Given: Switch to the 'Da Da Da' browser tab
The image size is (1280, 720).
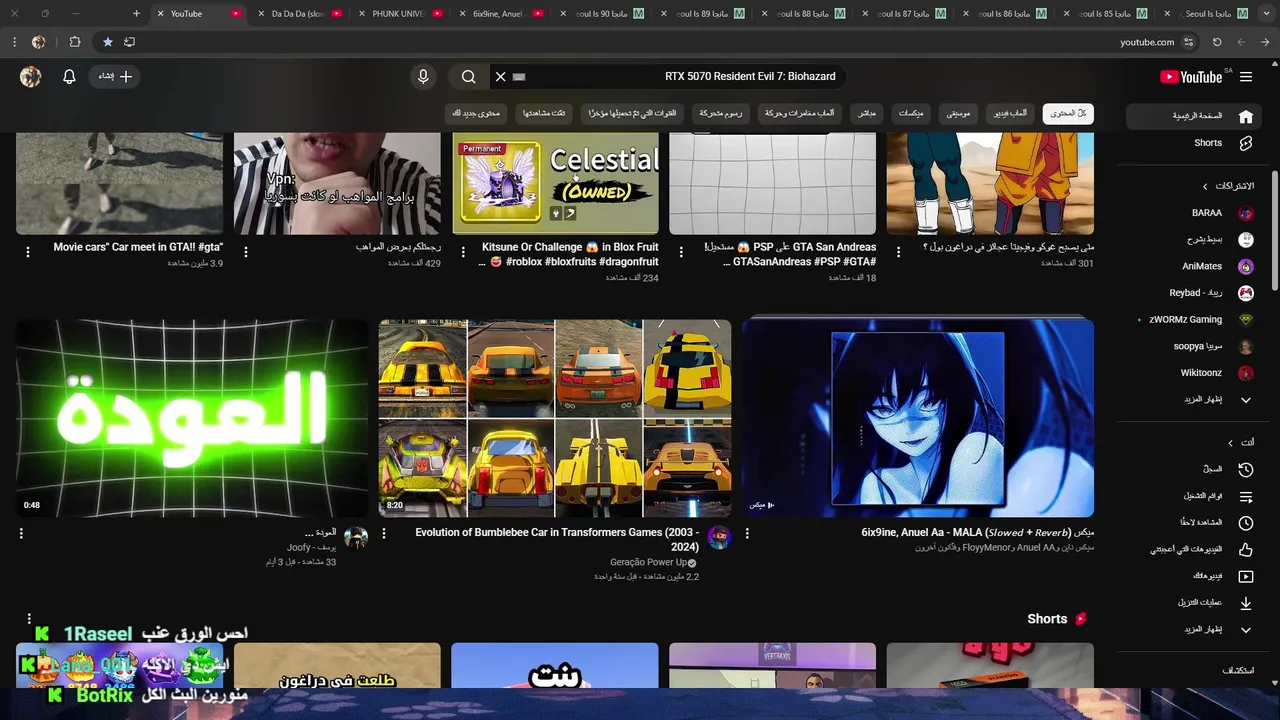Looking at the screenshot, I should tap(298, 14).
